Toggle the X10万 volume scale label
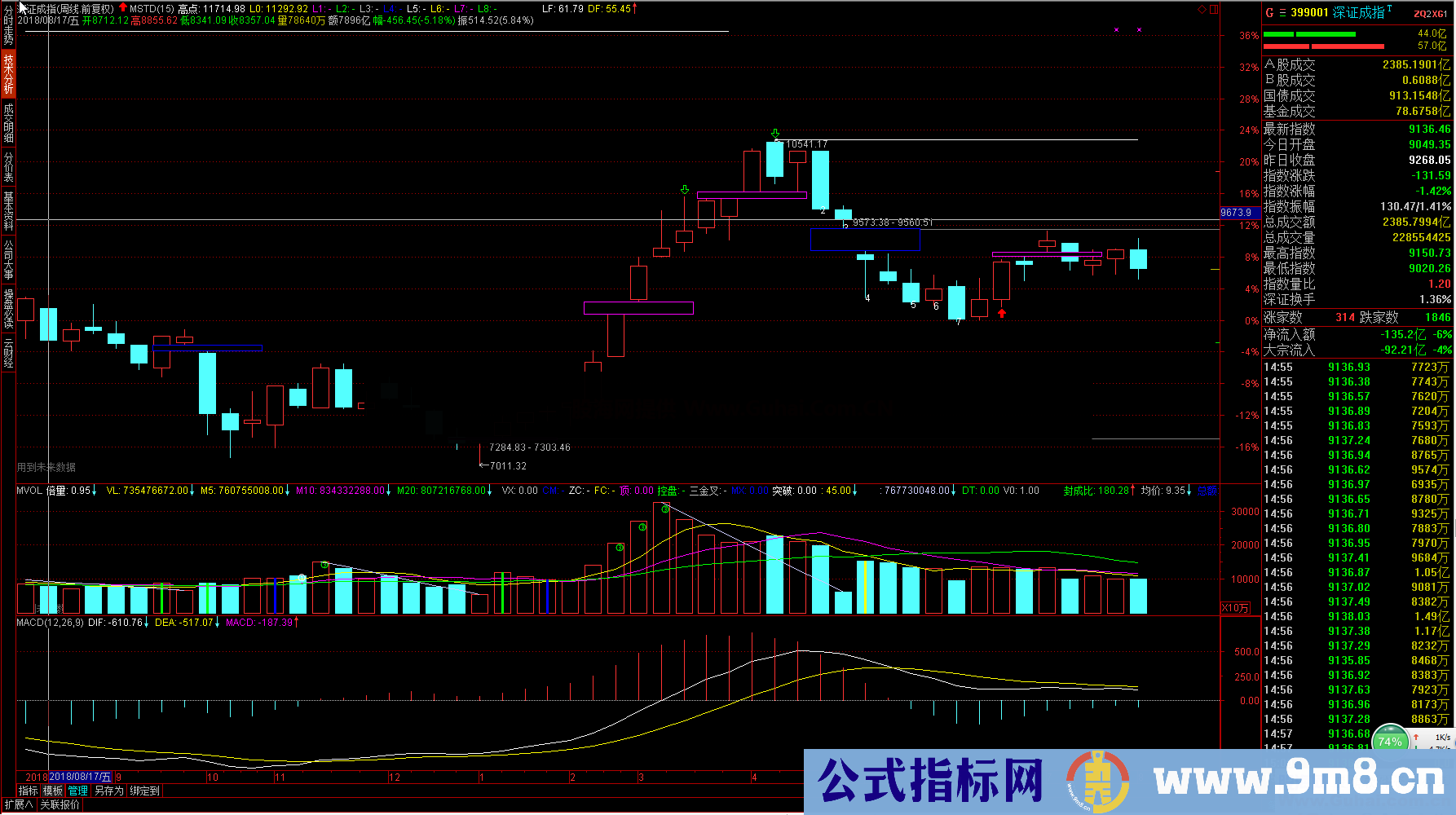 pyautogui.click(x=1234, y=608)
